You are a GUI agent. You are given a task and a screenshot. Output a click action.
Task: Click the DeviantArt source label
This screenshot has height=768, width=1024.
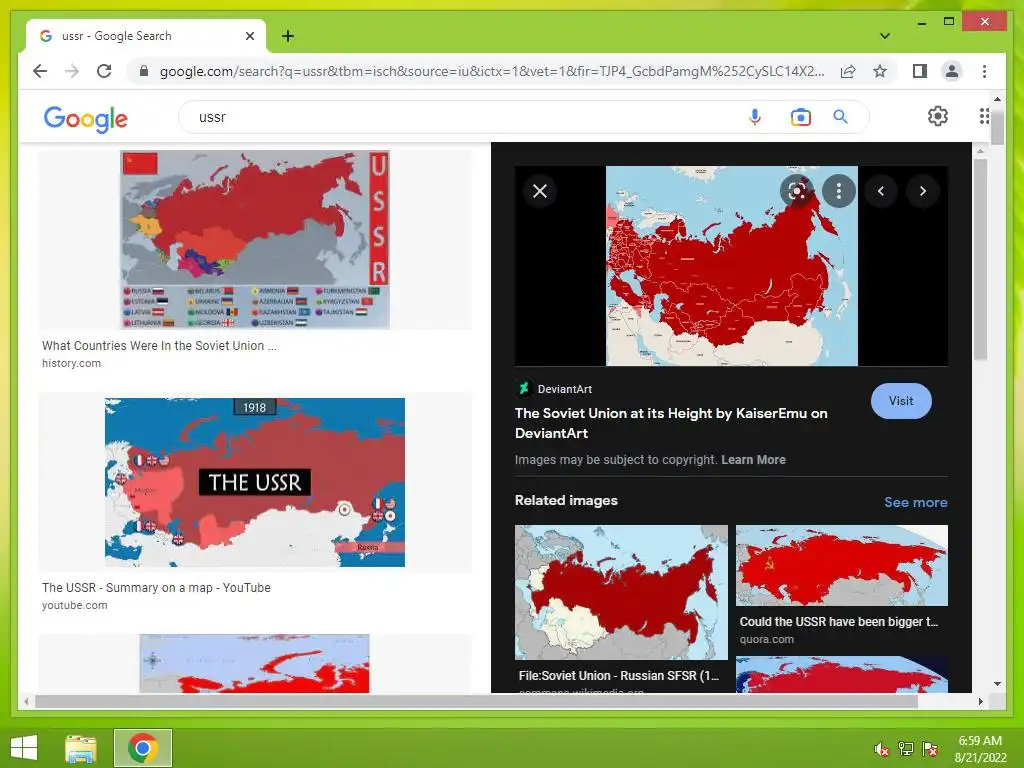564,389
